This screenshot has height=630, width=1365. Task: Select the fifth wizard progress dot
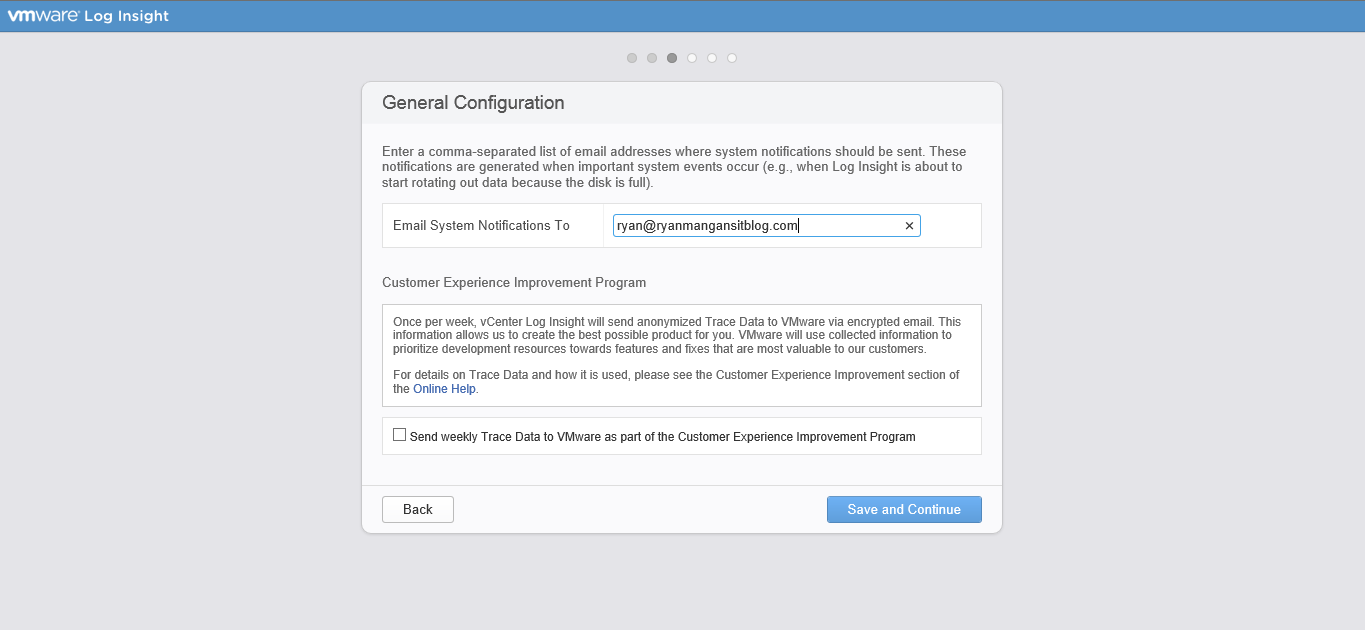pos(712,58)
